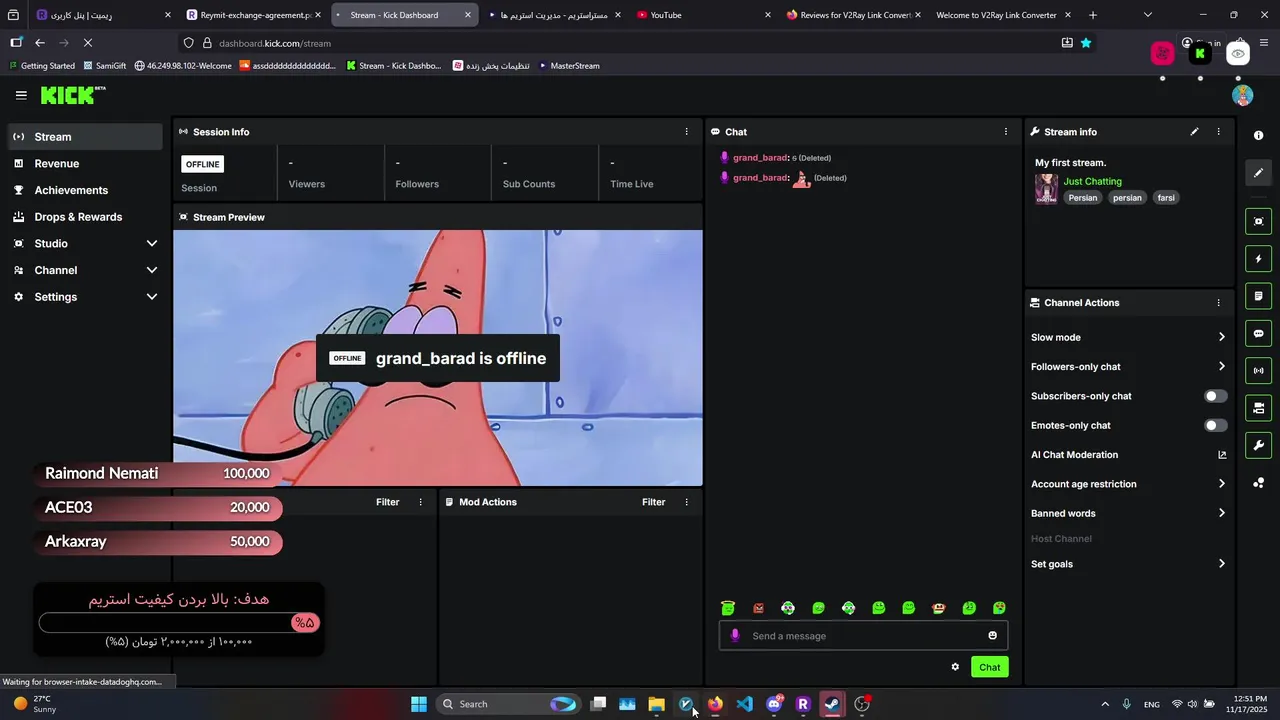Click the wrench tools icon in right rail
This screenshot has width=1280, height=720.
coord(1258,445)
